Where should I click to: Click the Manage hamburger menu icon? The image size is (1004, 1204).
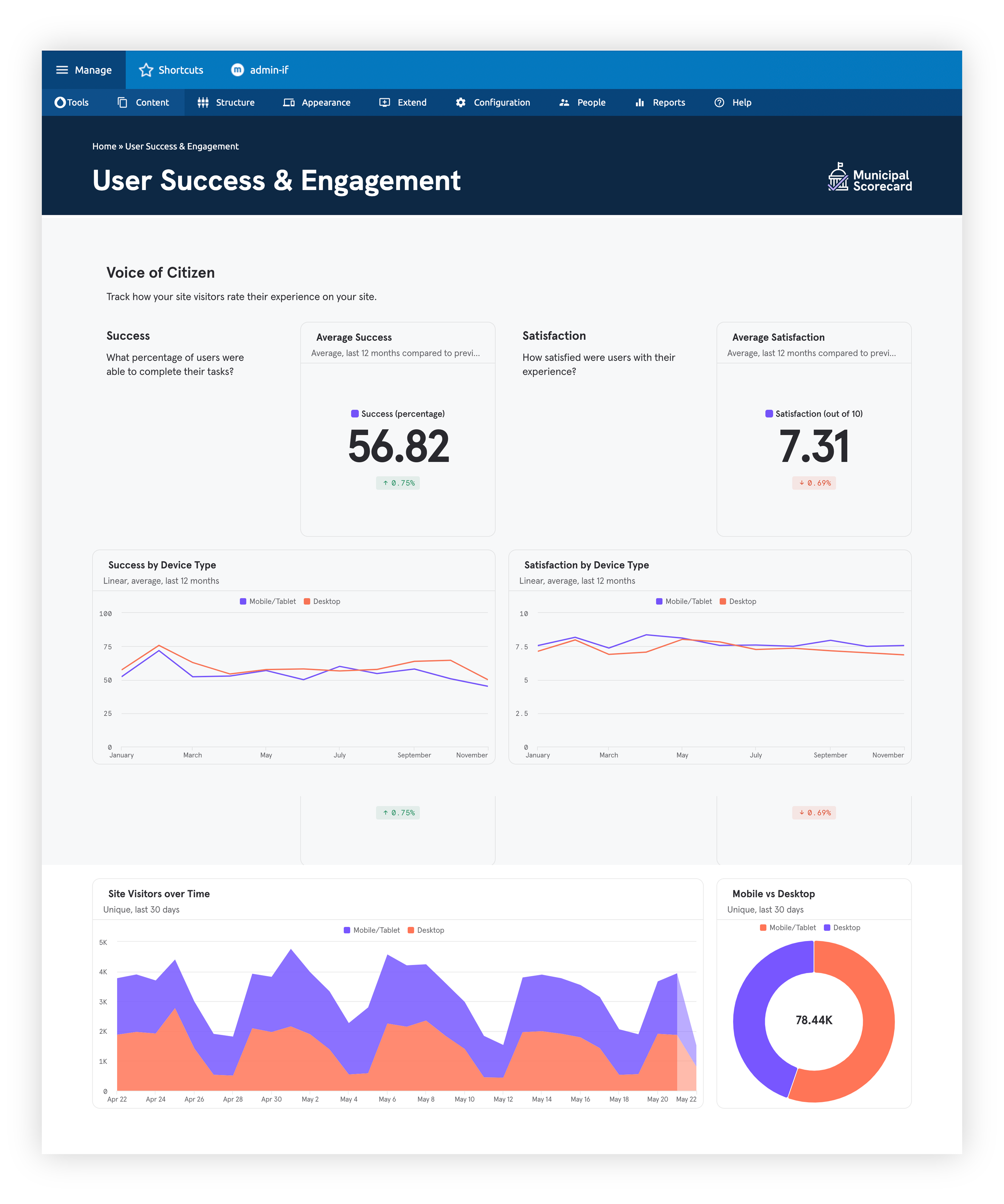tap(62, 70)
